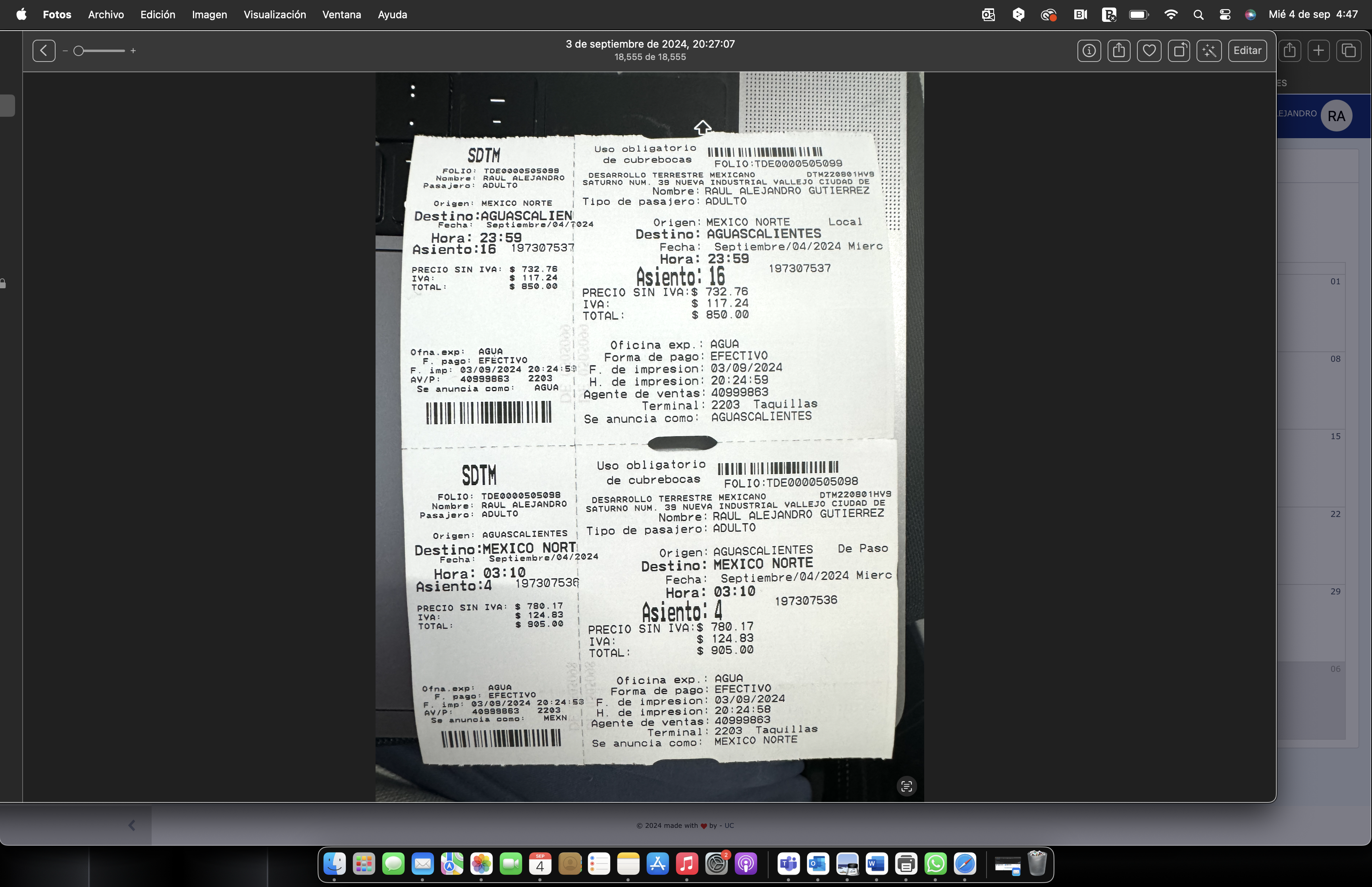This screenshot has height=887, width=1372.
Task: Auto-enhance photo with magic wand
Action: [1208, 51]
